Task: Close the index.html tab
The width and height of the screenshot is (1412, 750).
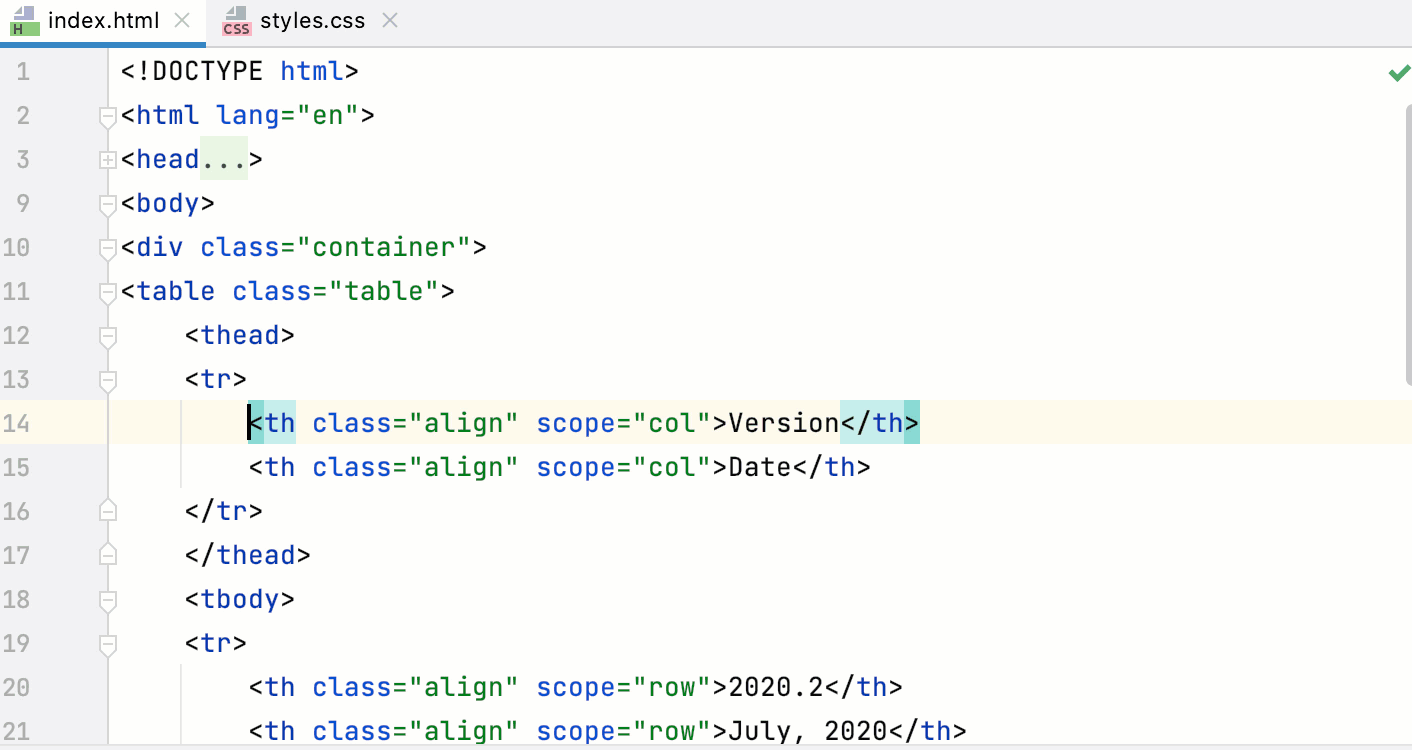Action: pyautogui.click(x=183, y=18)
